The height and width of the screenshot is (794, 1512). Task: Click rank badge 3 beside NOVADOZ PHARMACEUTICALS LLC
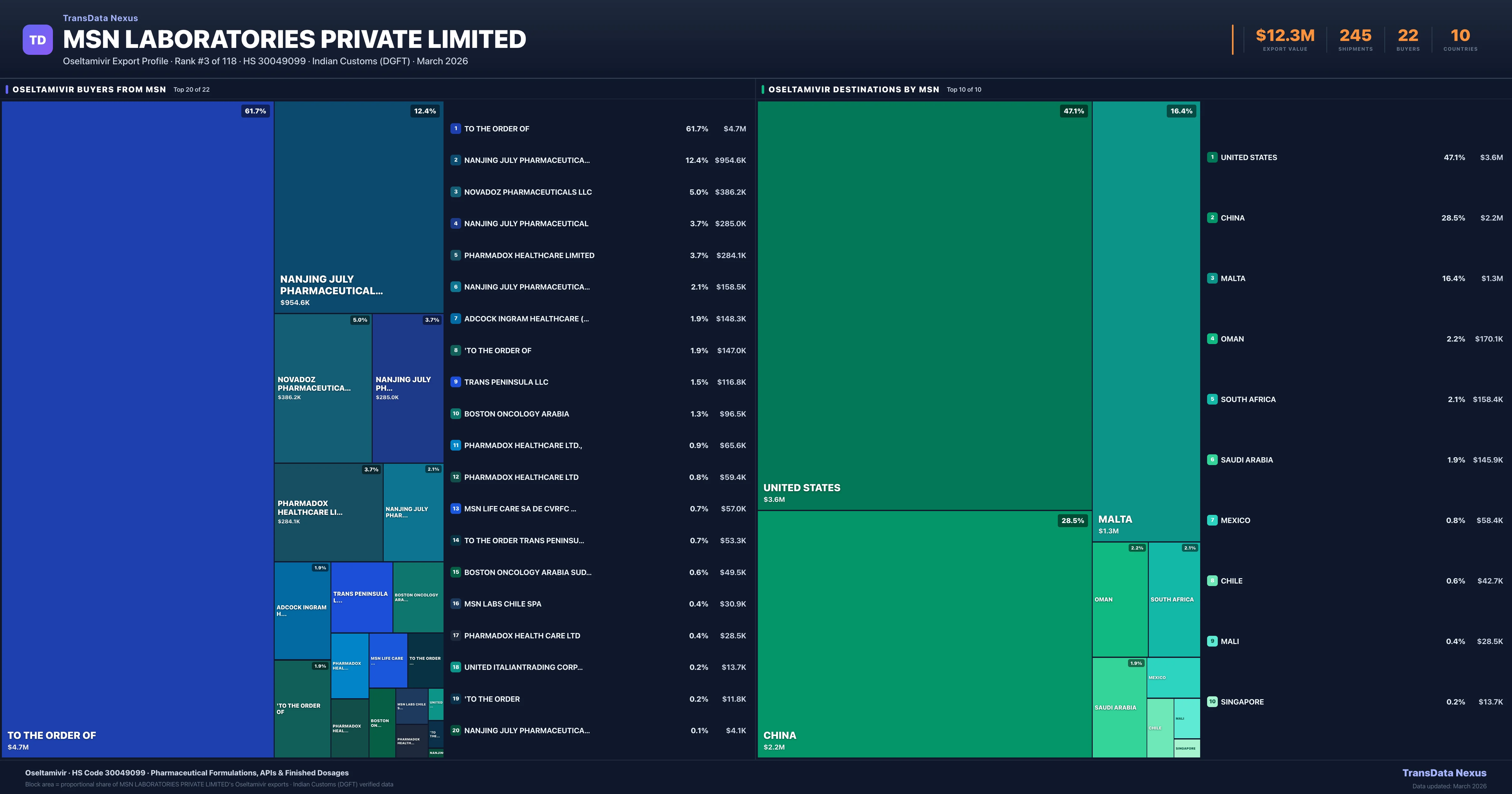click(x=455, y=192)
